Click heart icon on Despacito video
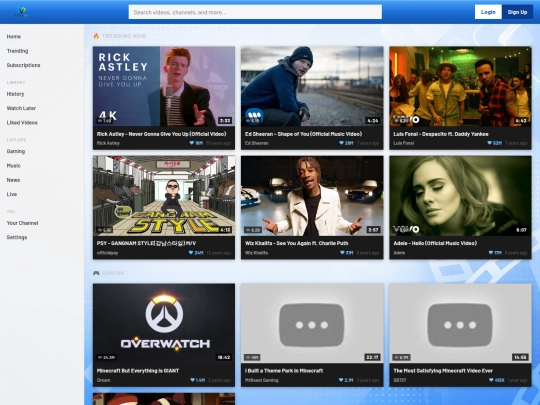The width and height of the screenshot is (540, 405). (x=489, y=143)
